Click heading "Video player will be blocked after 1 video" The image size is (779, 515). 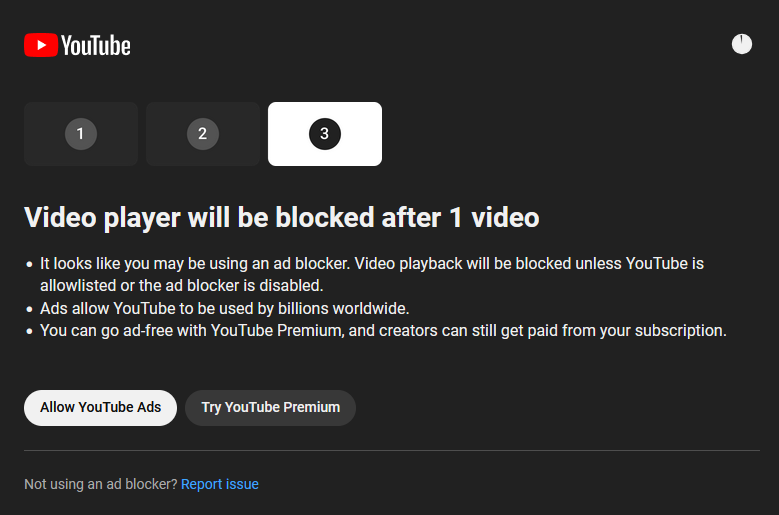(282, 218)
